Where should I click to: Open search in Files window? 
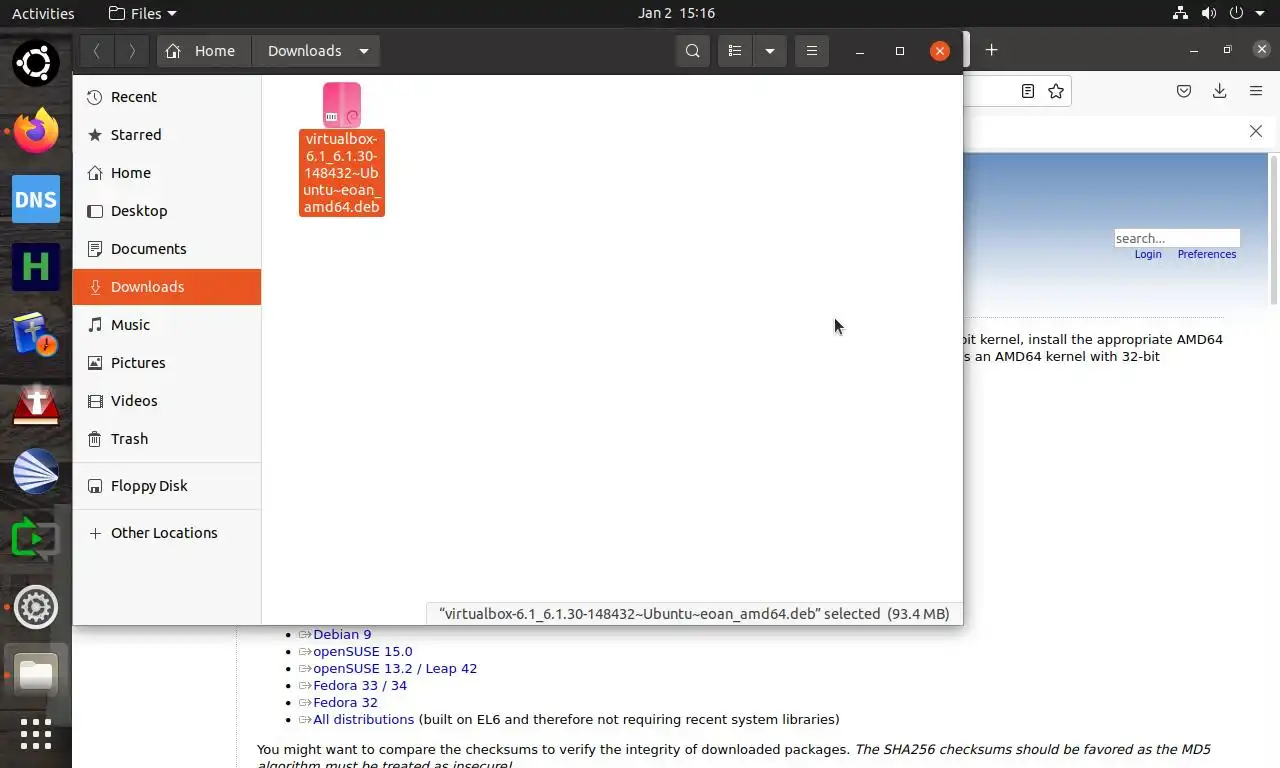point(692,51)
